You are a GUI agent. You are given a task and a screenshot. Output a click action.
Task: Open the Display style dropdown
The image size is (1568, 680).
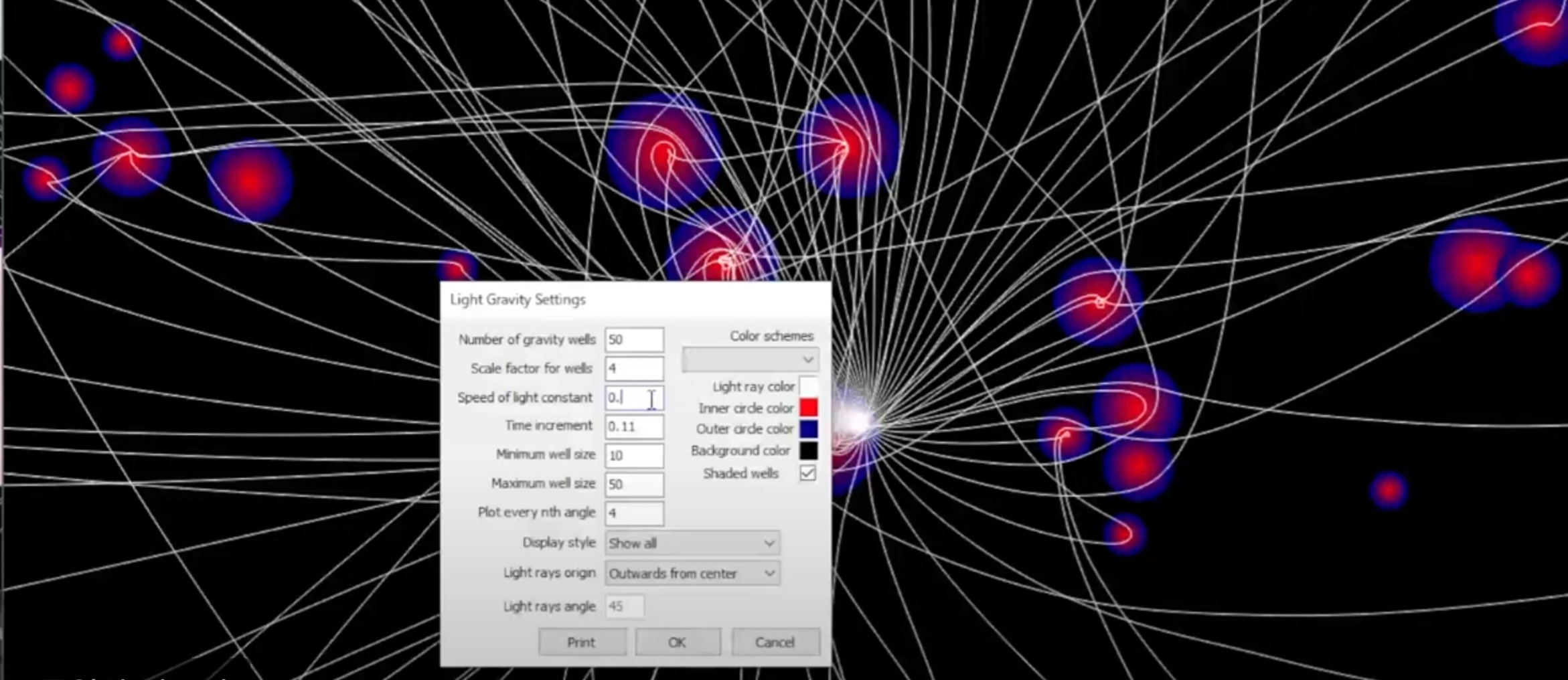(x=692, y=543)
